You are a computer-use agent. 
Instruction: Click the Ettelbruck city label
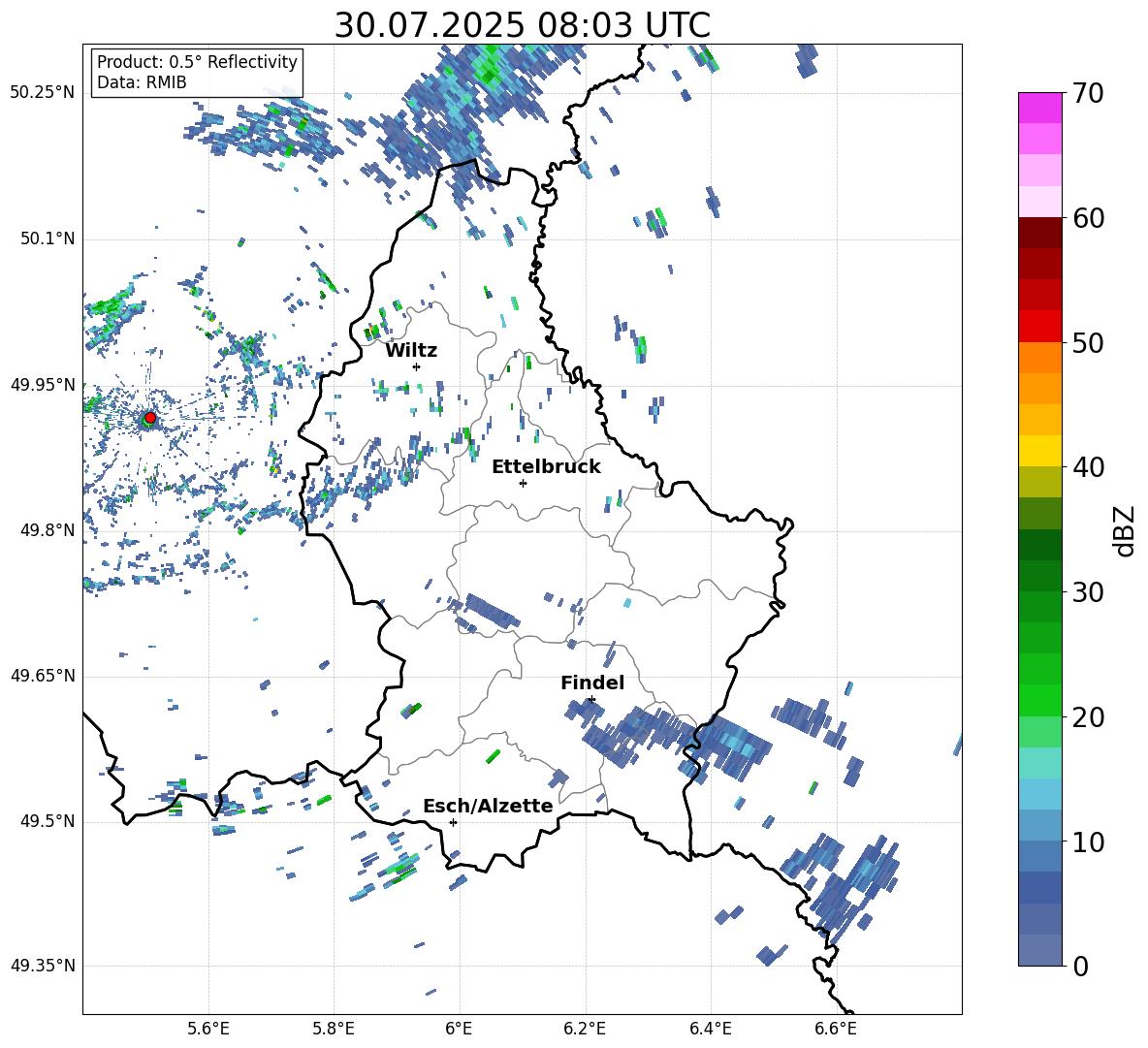546,467
